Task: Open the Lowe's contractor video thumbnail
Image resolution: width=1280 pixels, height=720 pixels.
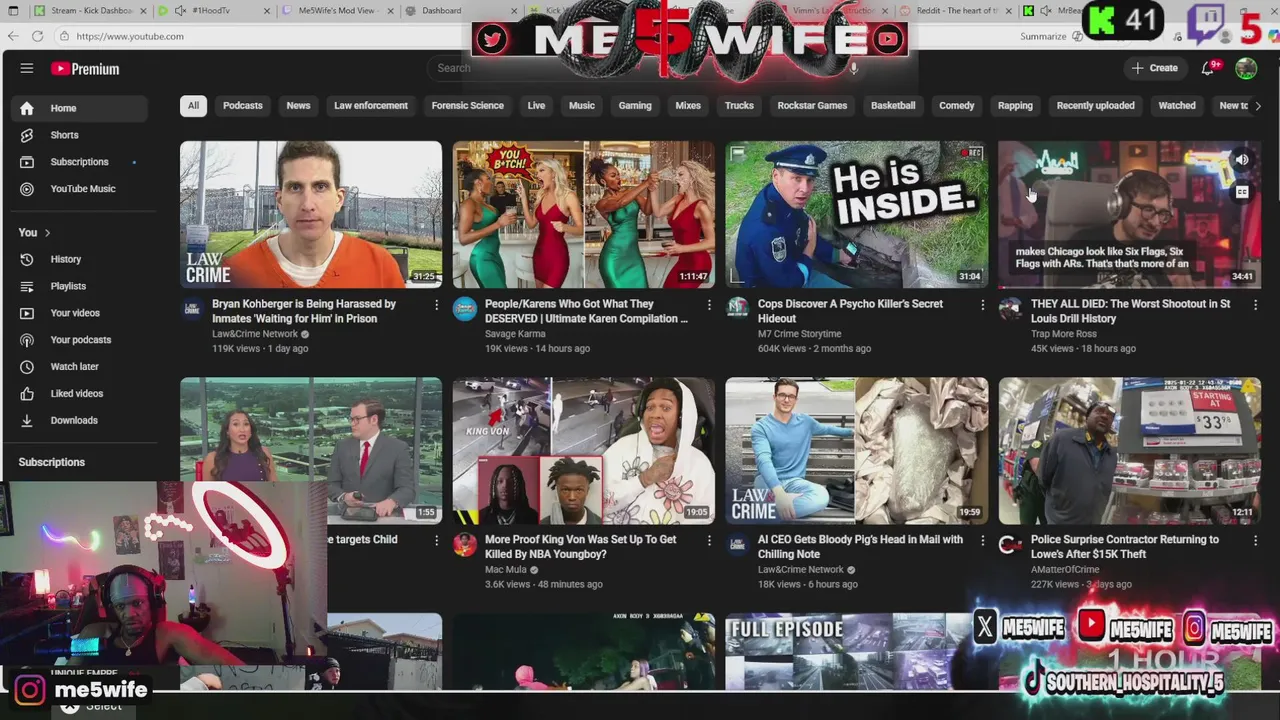Action: tap(1130, 451)
